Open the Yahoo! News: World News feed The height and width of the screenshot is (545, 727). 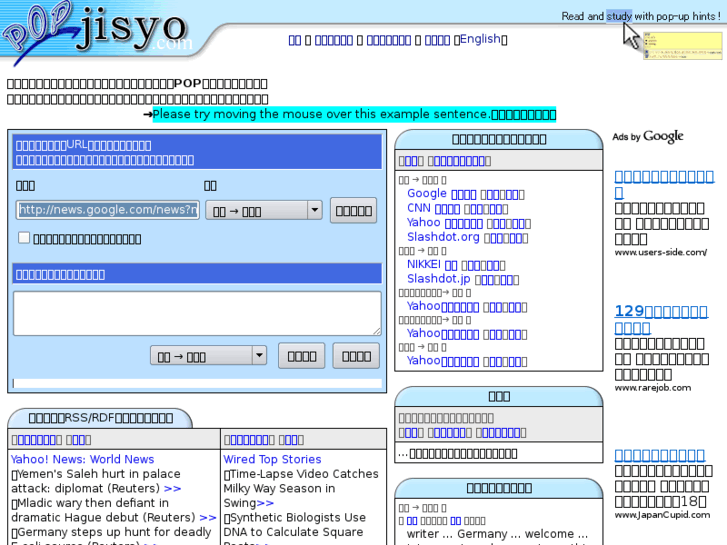[82, 459]
